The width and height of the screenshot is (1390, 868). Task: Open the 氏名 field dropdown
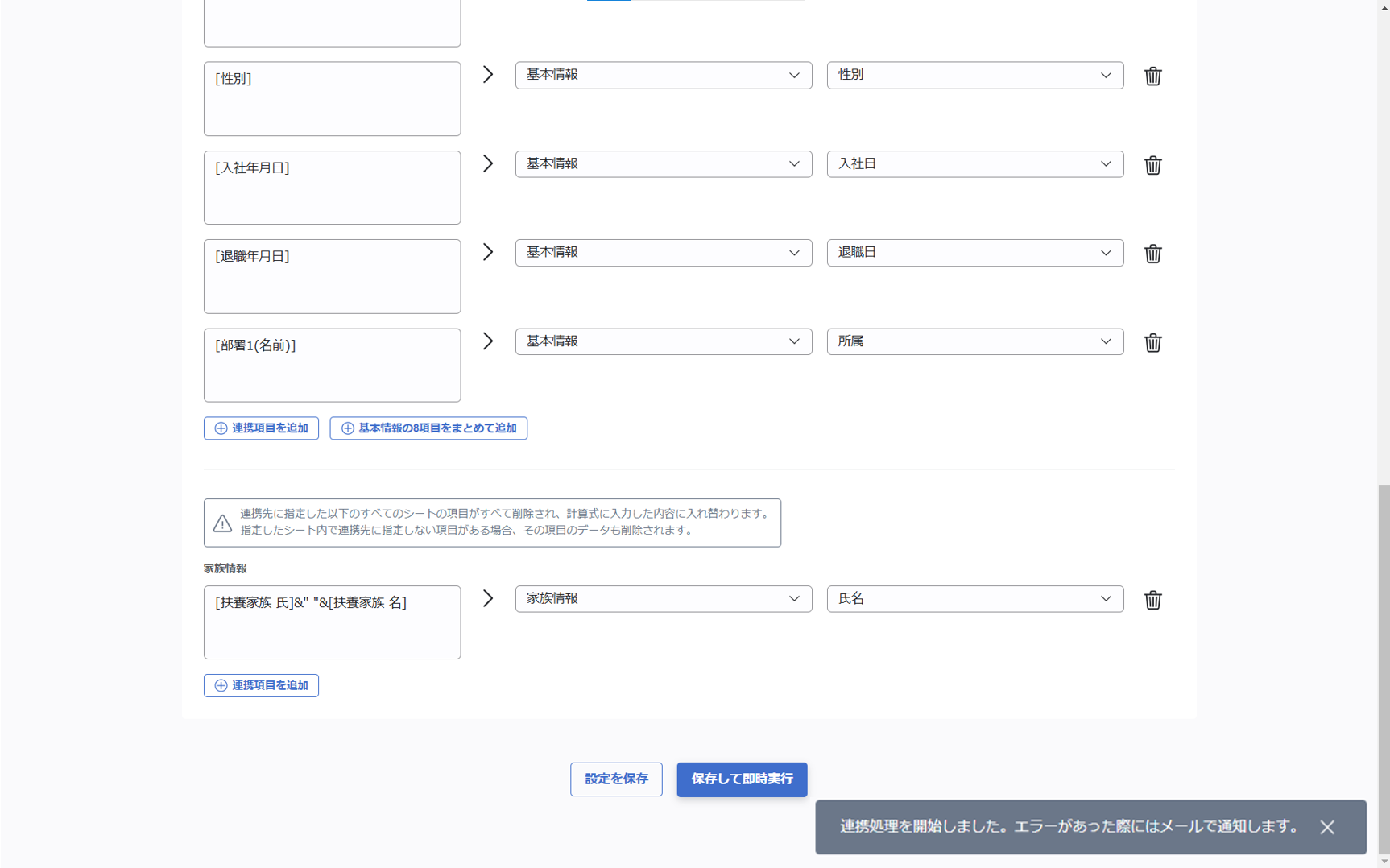click(x=974, y=599)
